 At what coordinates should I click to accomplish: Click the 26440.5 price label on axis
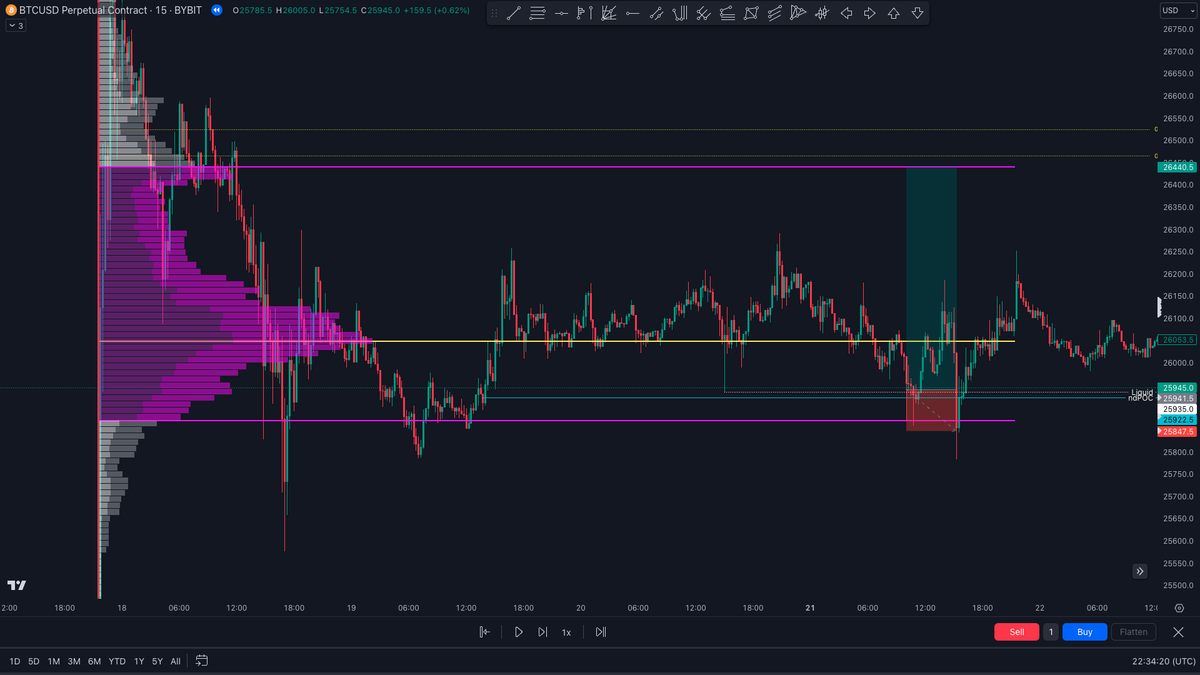(x=1178, y=168)
